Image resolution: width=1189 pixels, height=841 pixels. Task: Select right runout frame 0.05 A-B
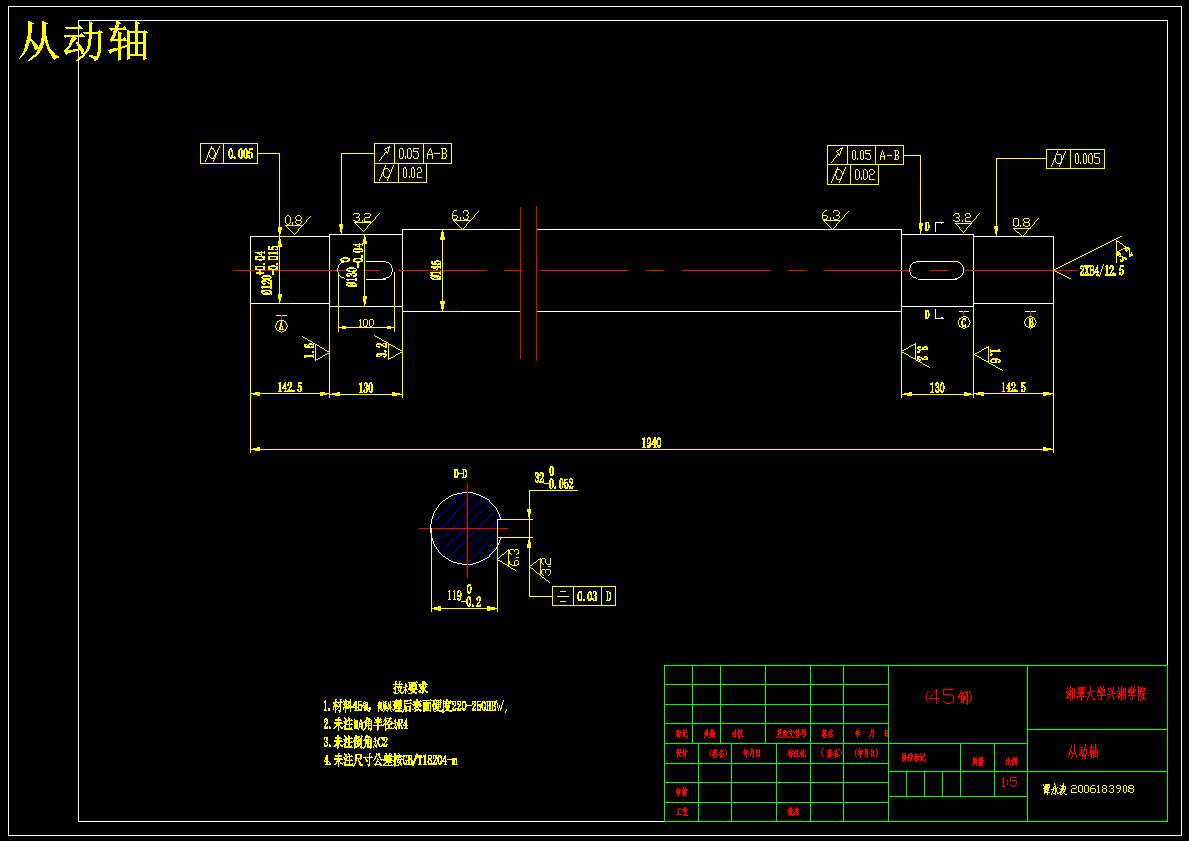coord(865,155)
